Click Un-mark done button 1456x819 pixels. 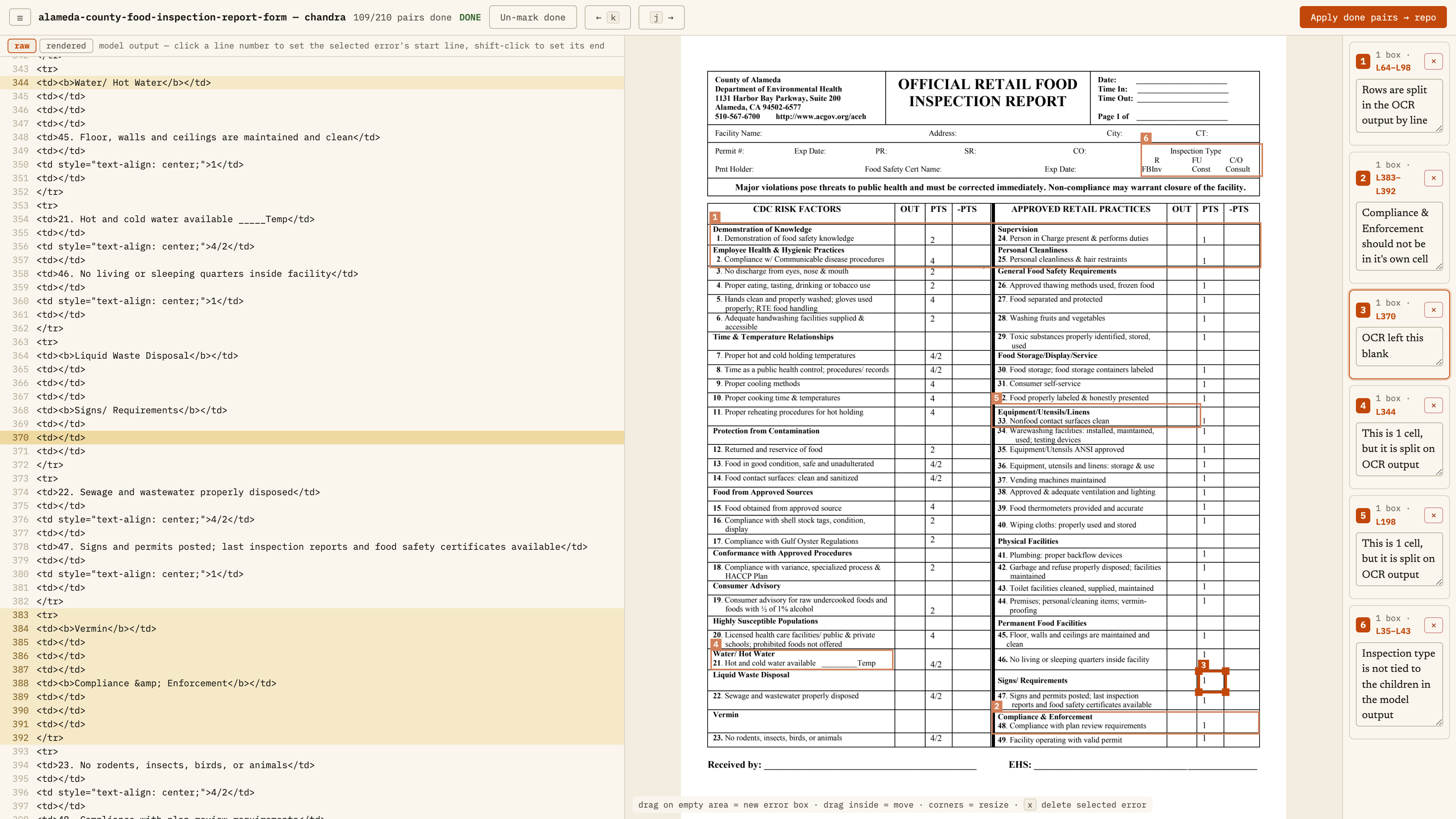pos(532,17)
